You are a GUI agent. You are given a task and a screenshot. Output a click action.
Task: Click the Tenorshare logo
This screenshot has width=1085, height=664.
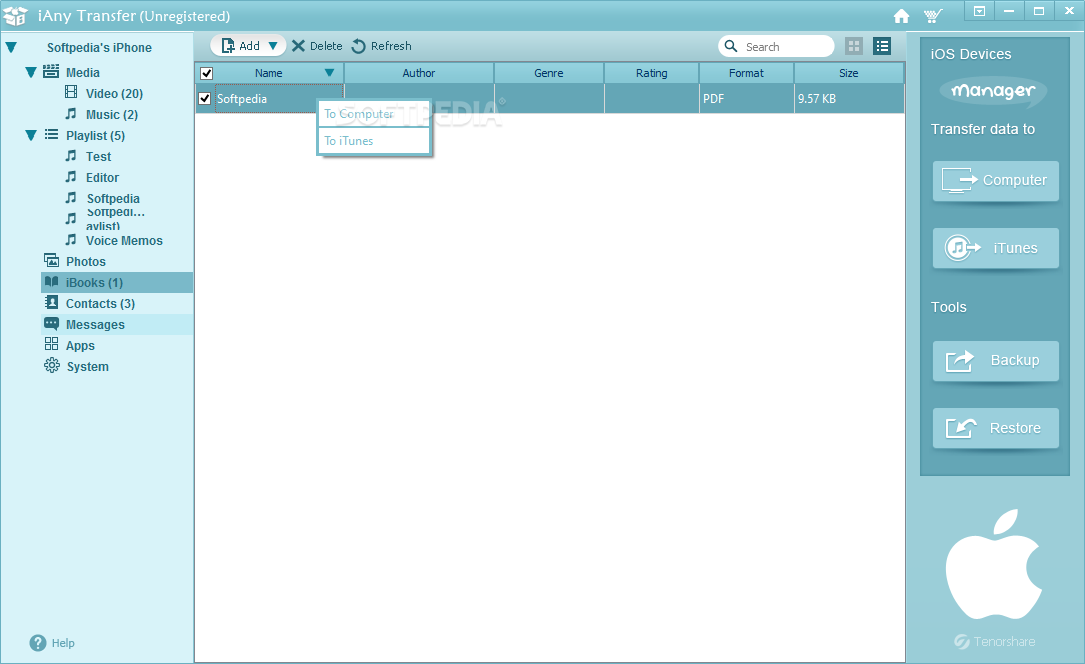point(994,642)
